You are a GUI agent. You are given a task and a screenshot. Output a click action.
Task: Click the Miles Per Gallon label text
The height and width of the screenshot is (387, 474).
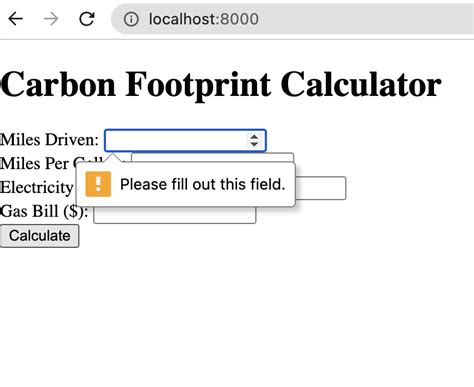(x=37, y=163)
